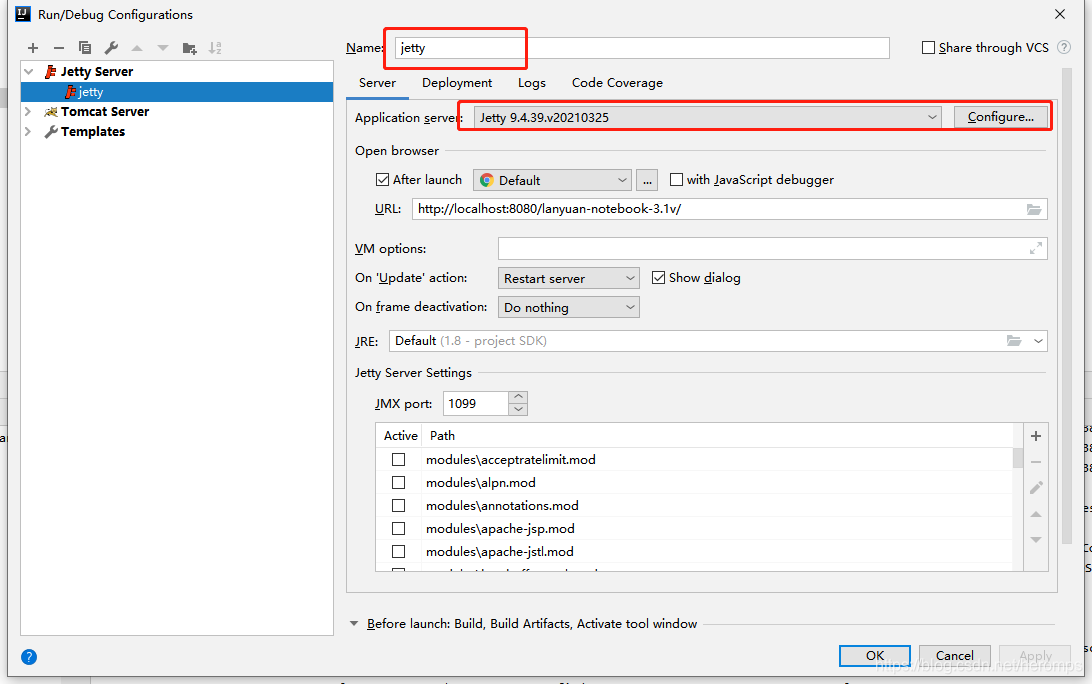Click the VM options input field
Viewport: 1092px width, 684px height.
click(x=772, y=249)
